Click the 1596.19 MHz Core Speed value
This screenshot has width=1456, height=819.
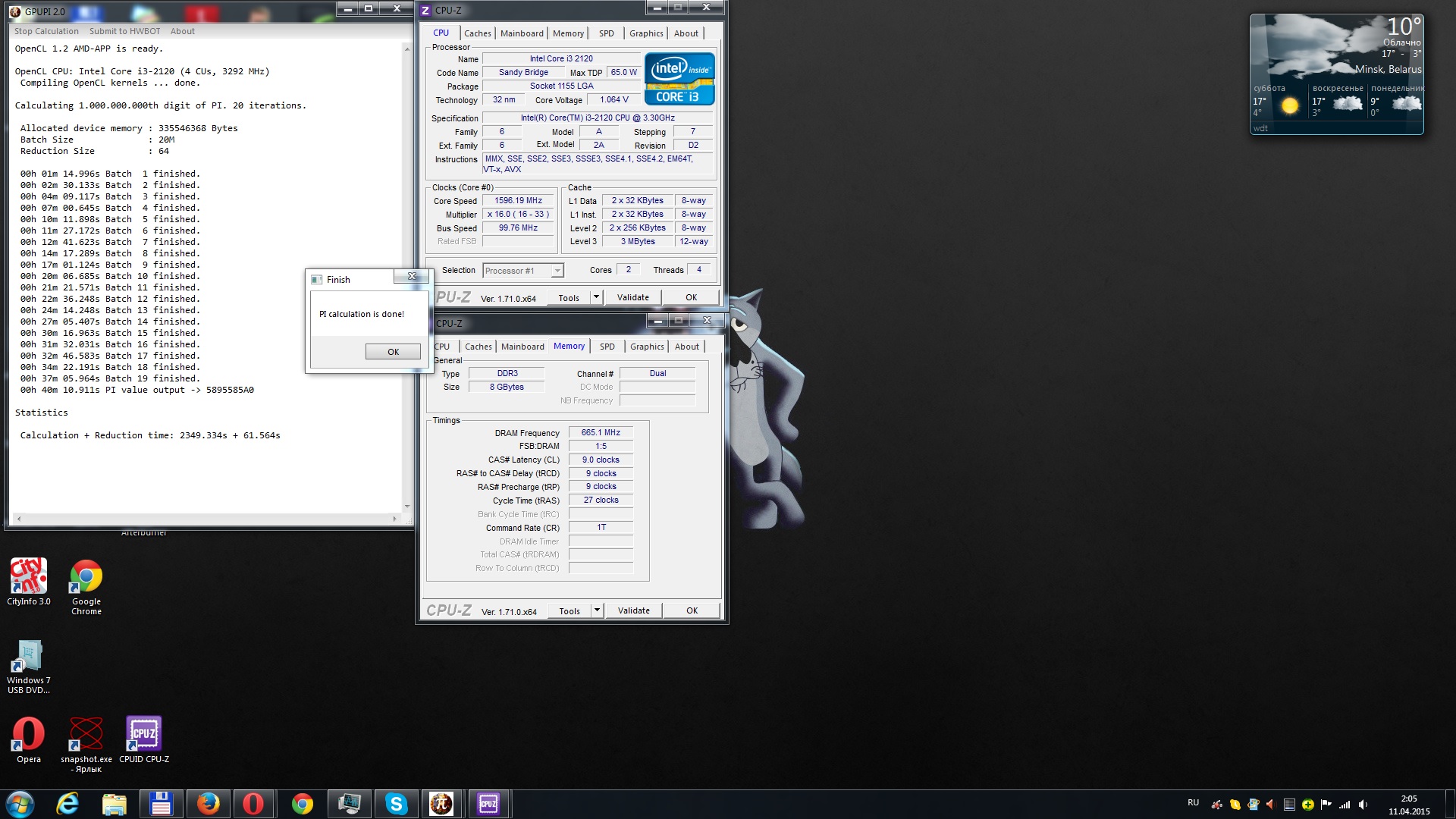[518, 201]
